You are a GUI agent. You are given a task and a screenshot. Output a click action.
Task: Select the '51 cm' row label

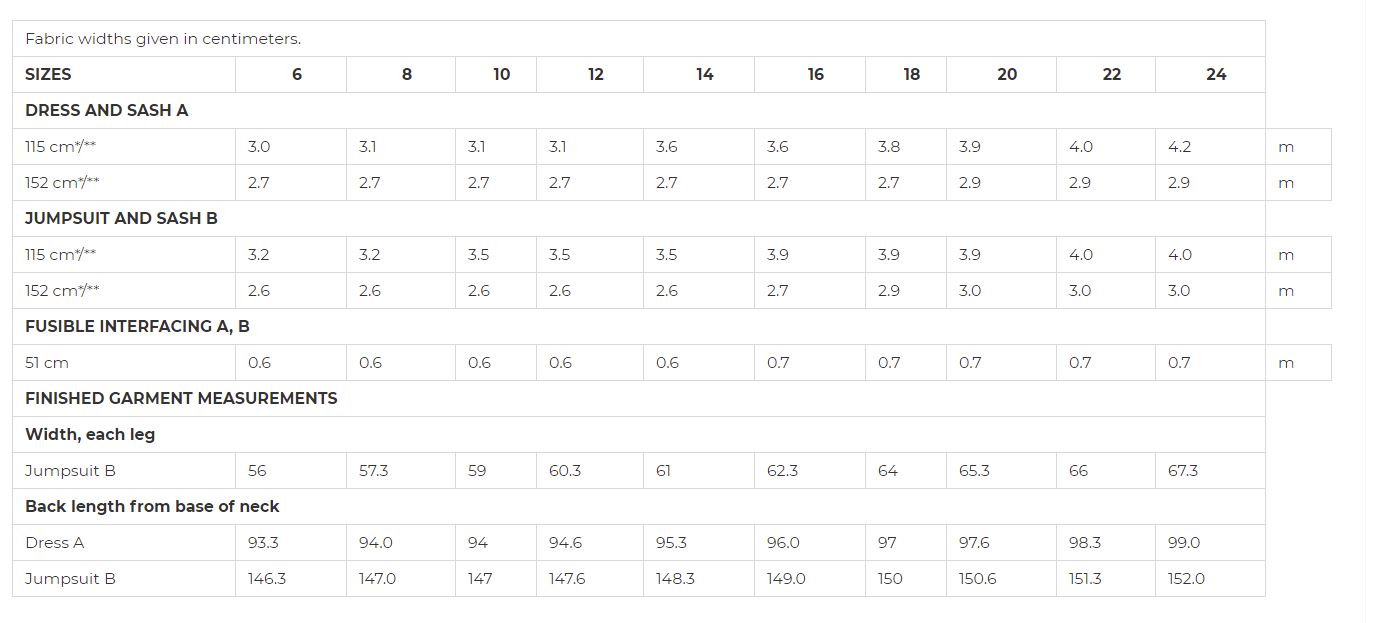coord(47,363)
